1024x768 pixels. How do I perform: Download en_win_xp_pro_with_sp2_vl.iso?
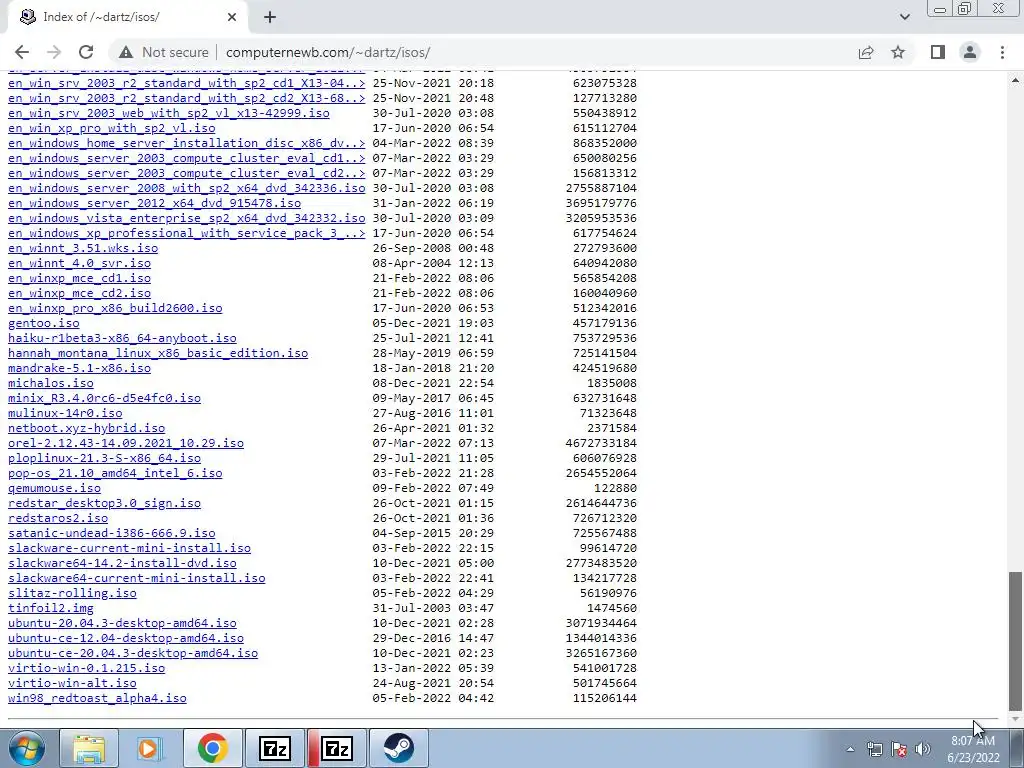click(x=112, y=128)
